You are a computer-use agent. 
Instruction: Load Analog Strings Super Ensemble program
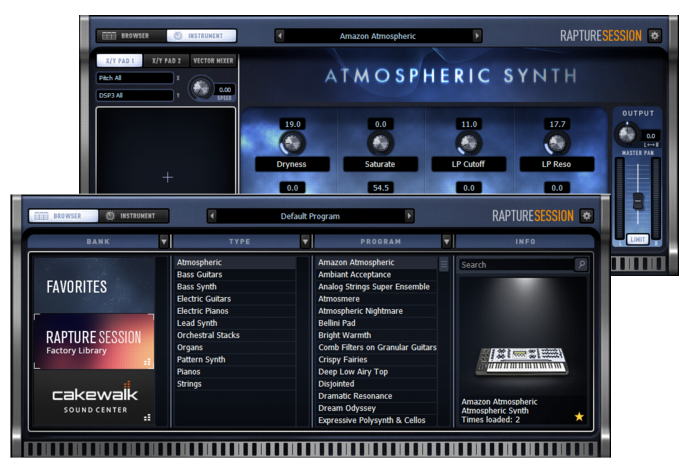377,286
